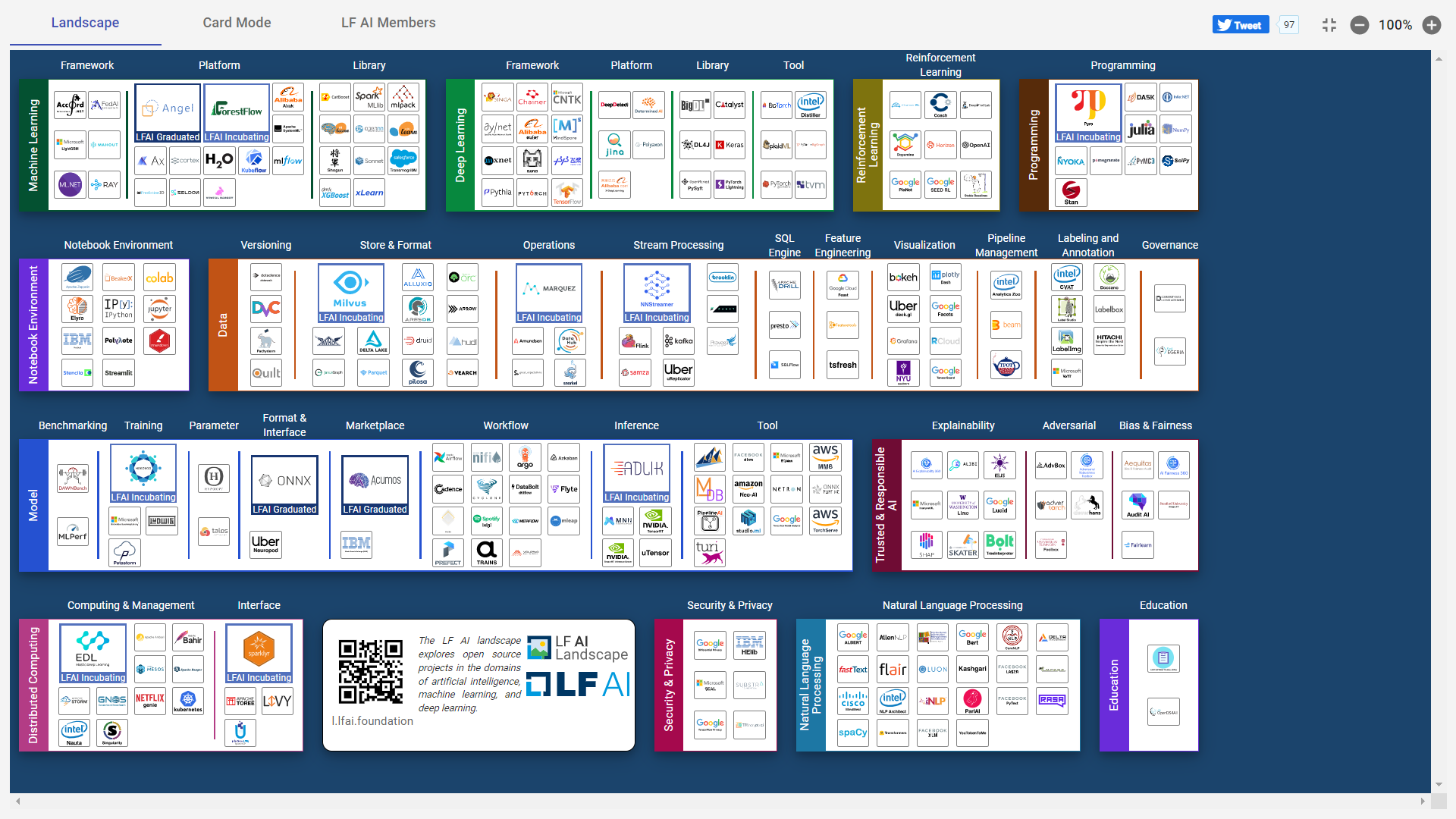This screenshot has height=819, width=1456.
Task: Open the Acumos LFAI Graduated card
Action: pyautogui.click(x=375, y=485)
